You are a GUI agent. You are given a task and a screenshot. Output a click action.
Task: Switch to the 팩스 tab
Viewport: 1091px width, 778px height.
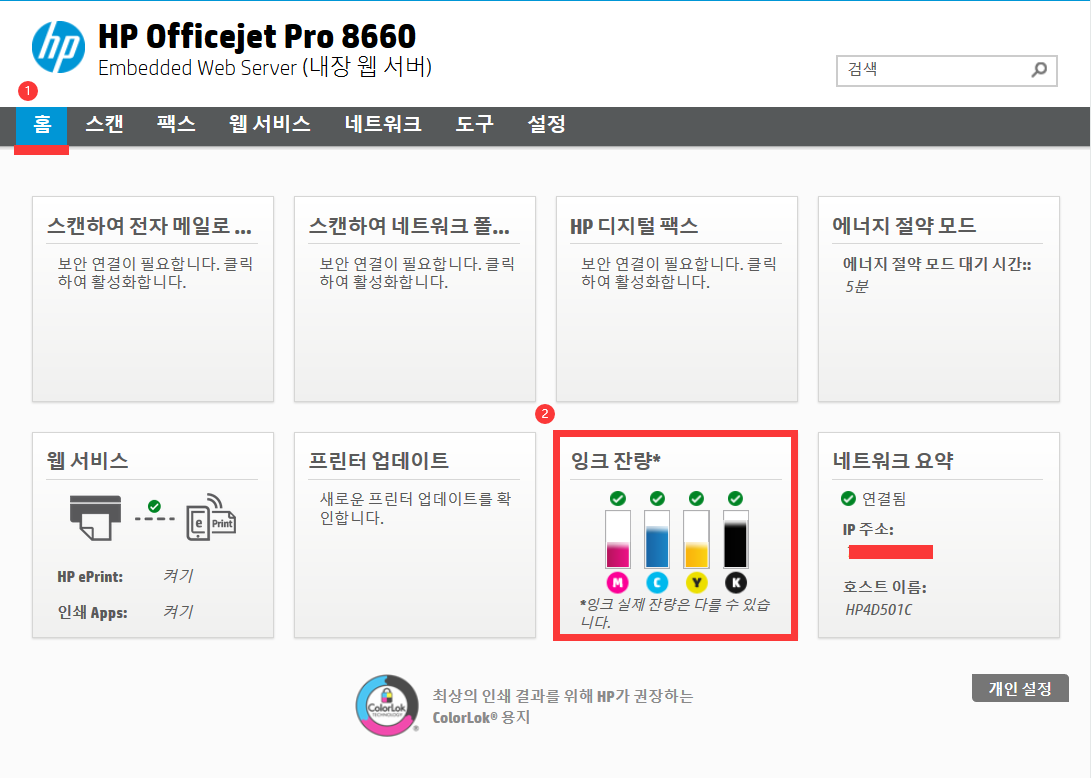click(x=176, y=125)
